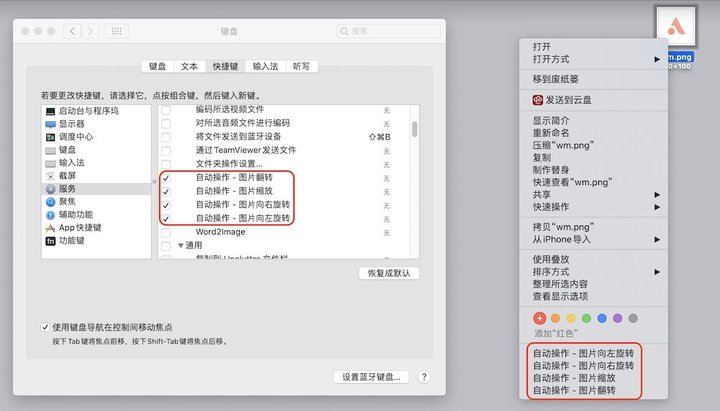Switch to the 输入法 tab
This screenshot has width=720, height=411.
[265, 66]
